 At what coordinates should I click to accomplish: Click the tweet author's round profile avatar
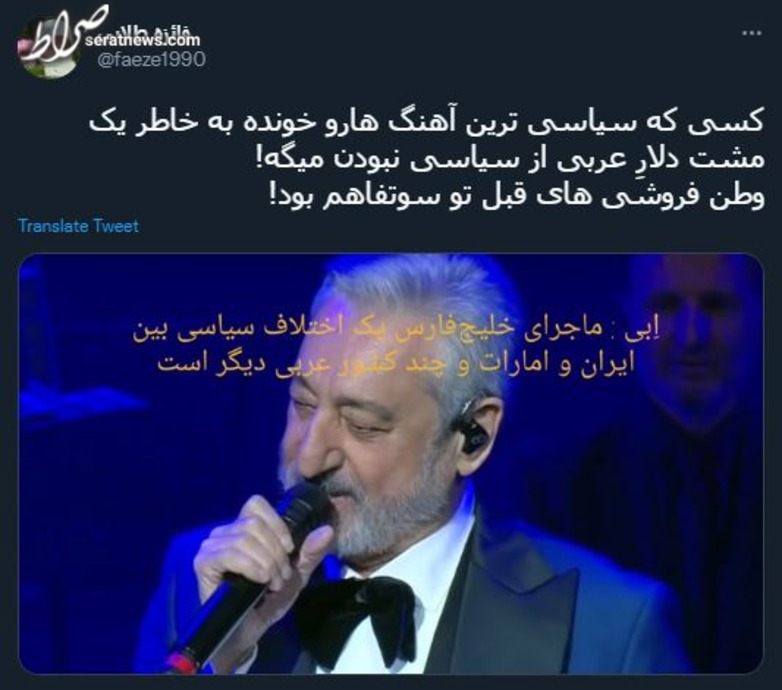50,48
